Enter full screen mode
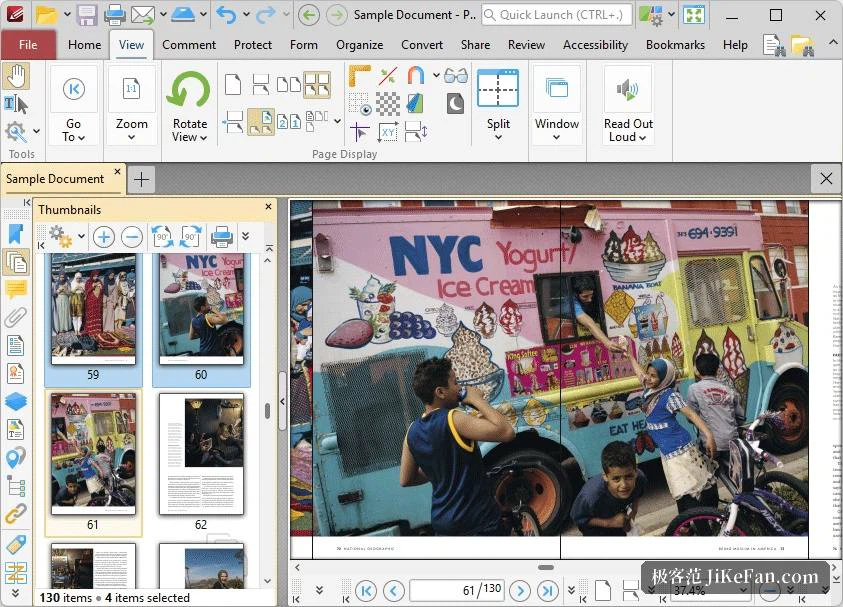Screen dimensions: 843x607 [694, 15]
